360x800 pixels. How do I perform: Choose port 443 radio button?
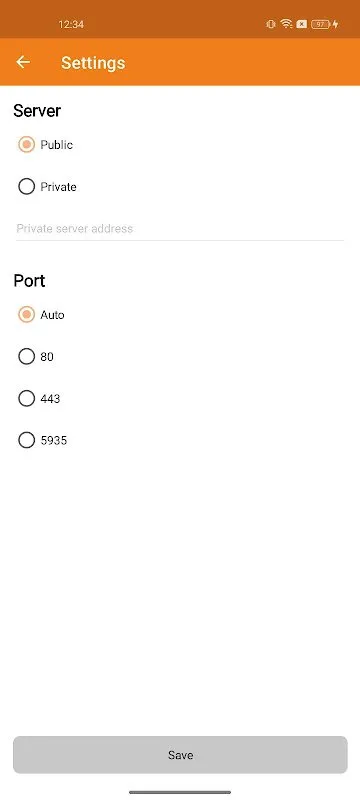(27, 398)
